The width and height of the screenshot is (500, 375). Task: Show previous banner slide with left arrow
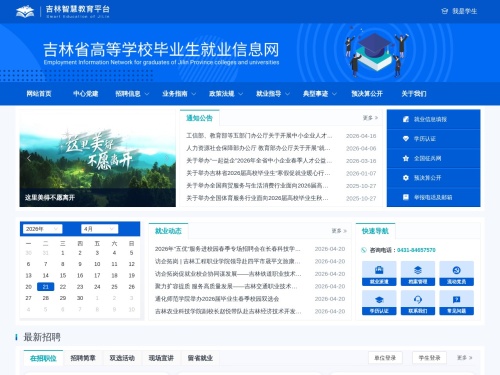click(29, 158)
